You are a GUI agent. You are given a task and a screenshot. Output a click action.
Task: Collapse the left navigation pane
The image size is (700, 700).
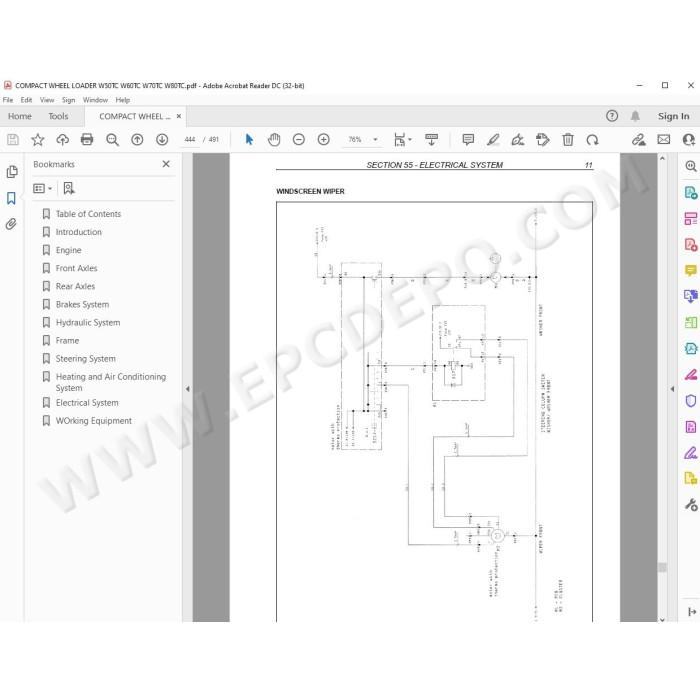coord(188,389)
